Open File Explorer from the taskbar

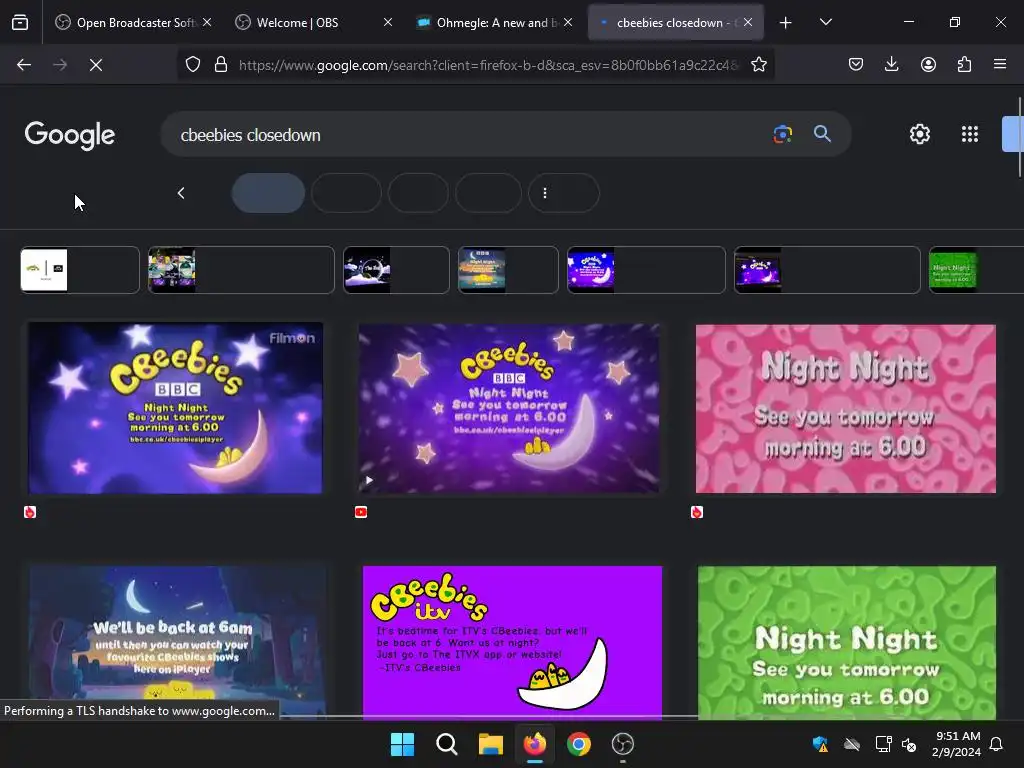click(x=490, y=744)
